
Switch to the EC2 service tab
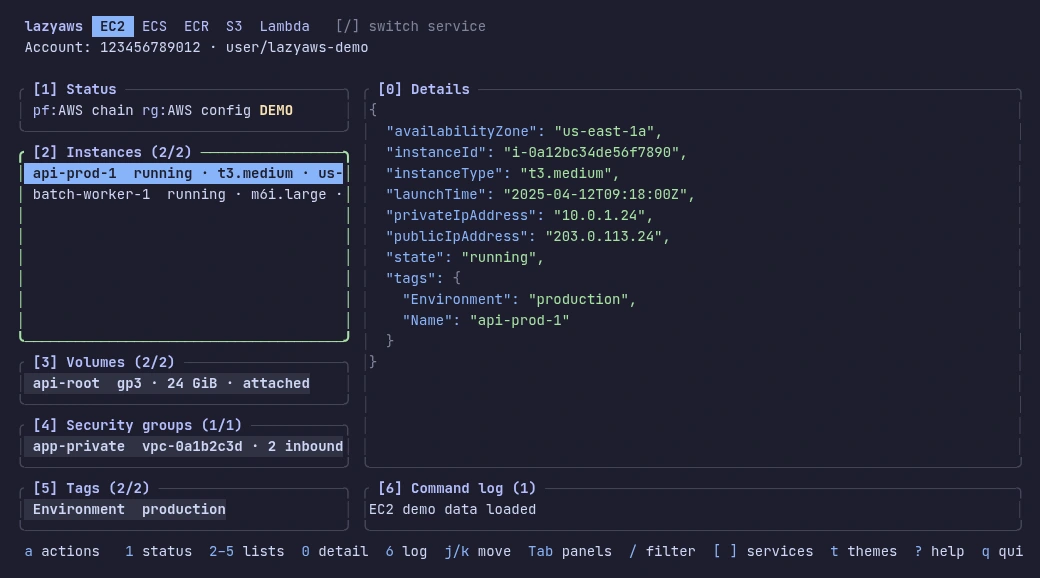112,27
